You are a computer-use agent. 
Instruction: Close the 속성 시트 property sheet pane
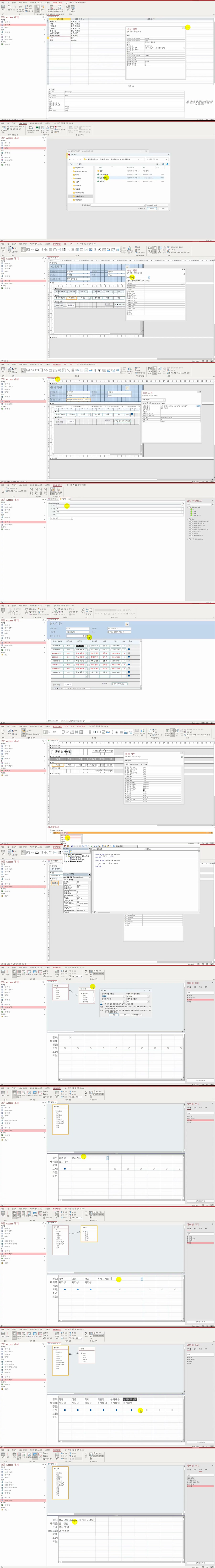(184, 28)
